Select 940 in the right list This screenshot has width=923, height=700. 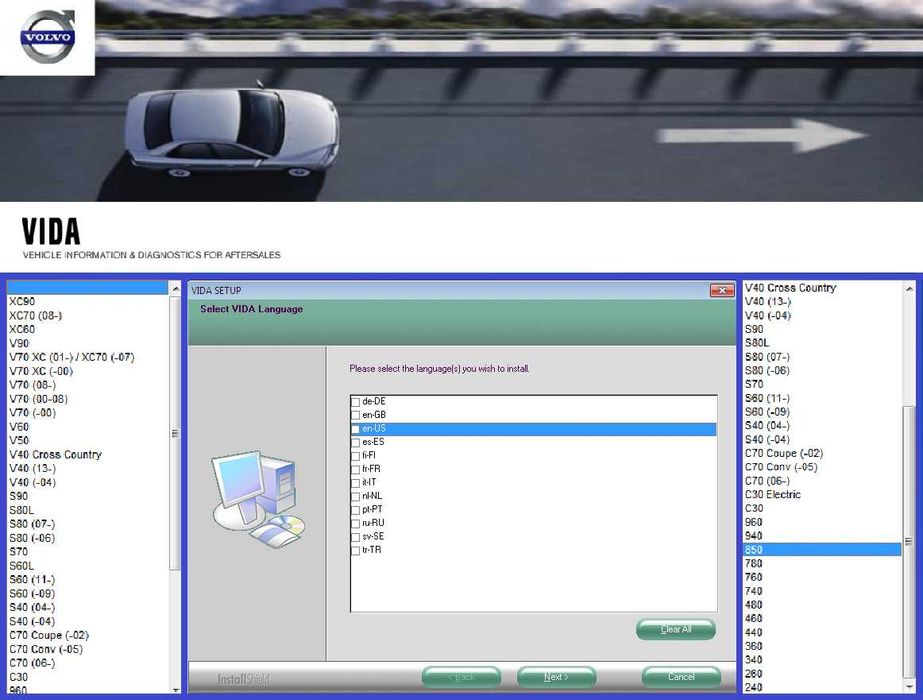click(x=822, y=536)
